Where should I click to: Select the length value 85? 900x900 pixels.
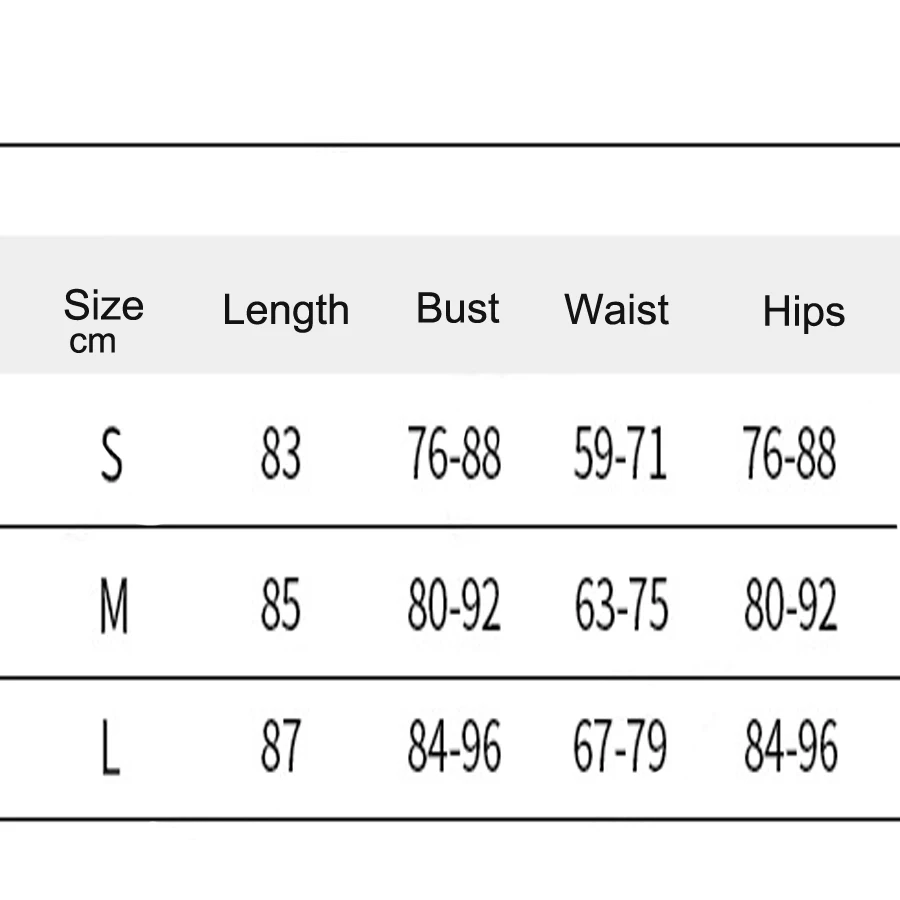[x=281, y=604]
